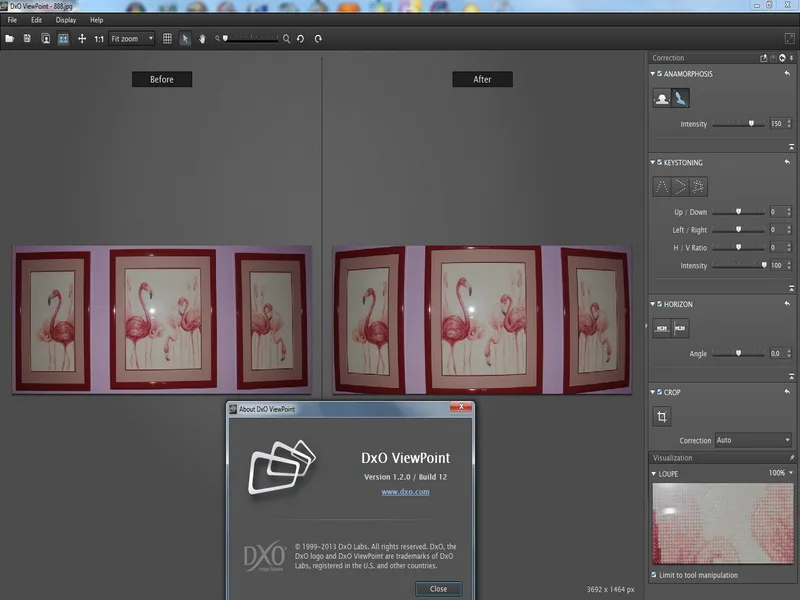Image resolution: width=800 pixels, height=600 pixels.
Task: Open the Display menu
Action: tap(66, 20)
